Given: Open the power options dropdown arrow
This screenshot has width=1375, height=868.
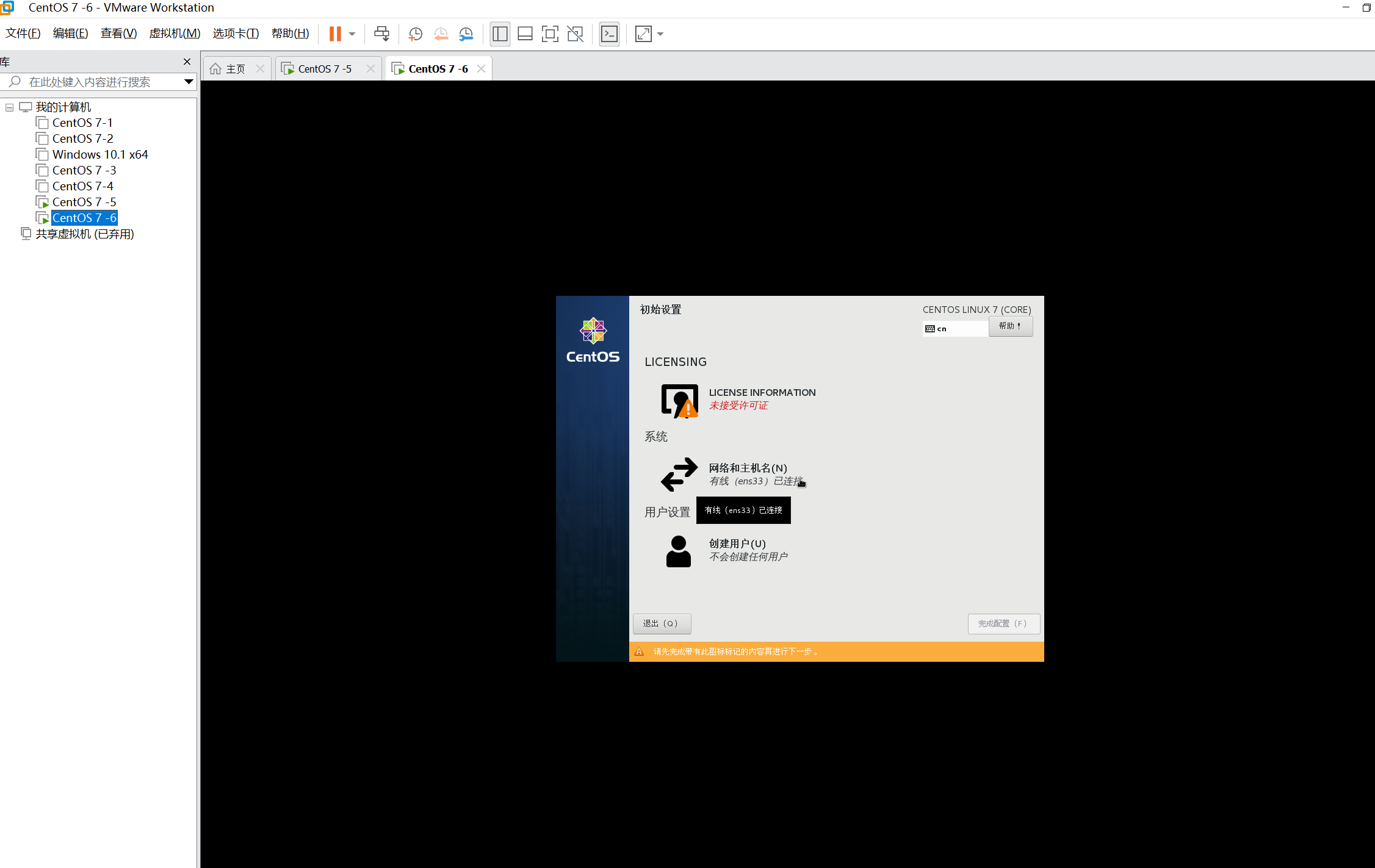Looking at the screenshot, I should (x=352, y=34).
